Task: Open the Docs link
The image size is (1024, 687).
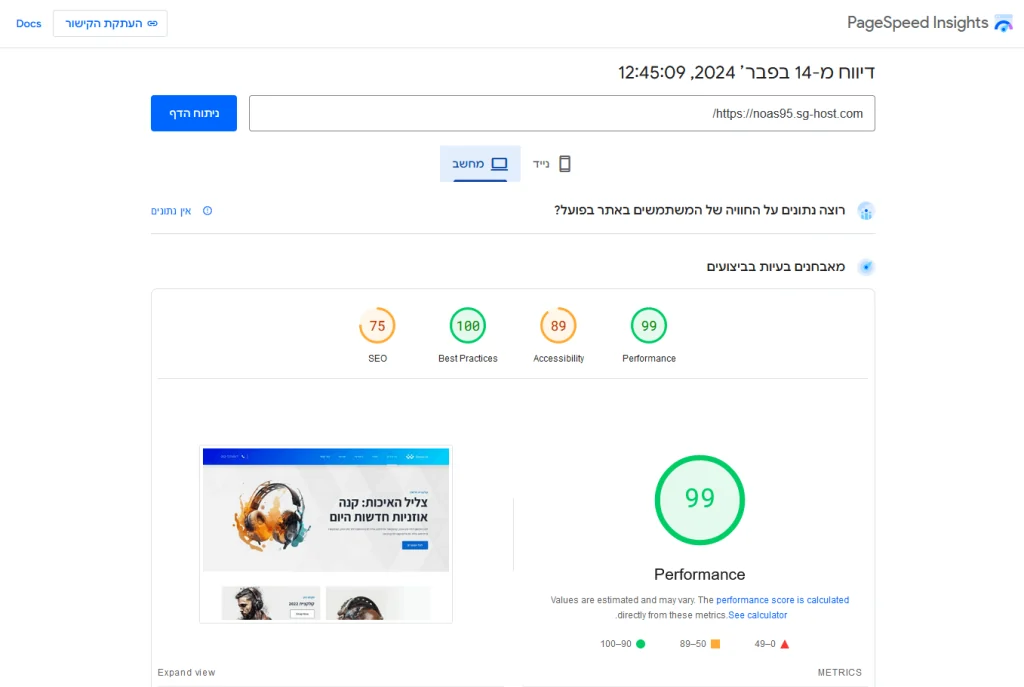Action: coord(29,24)
